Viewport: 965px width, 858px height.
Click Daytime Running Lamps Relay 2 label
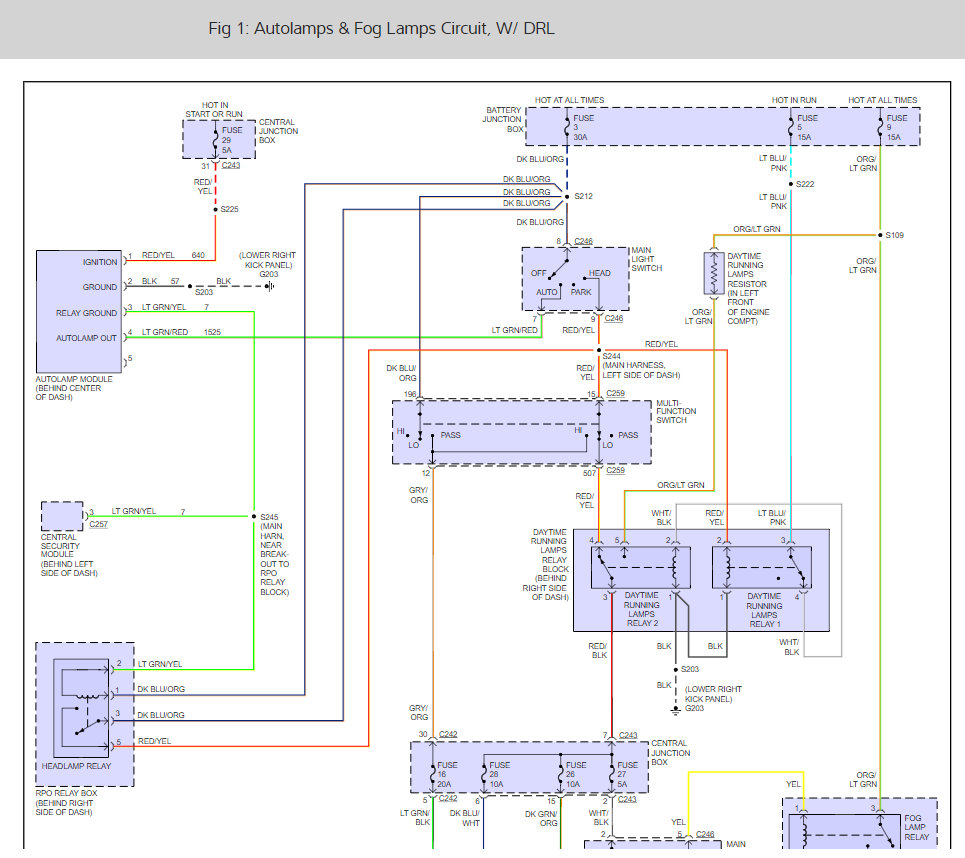[x=642, y=609]
